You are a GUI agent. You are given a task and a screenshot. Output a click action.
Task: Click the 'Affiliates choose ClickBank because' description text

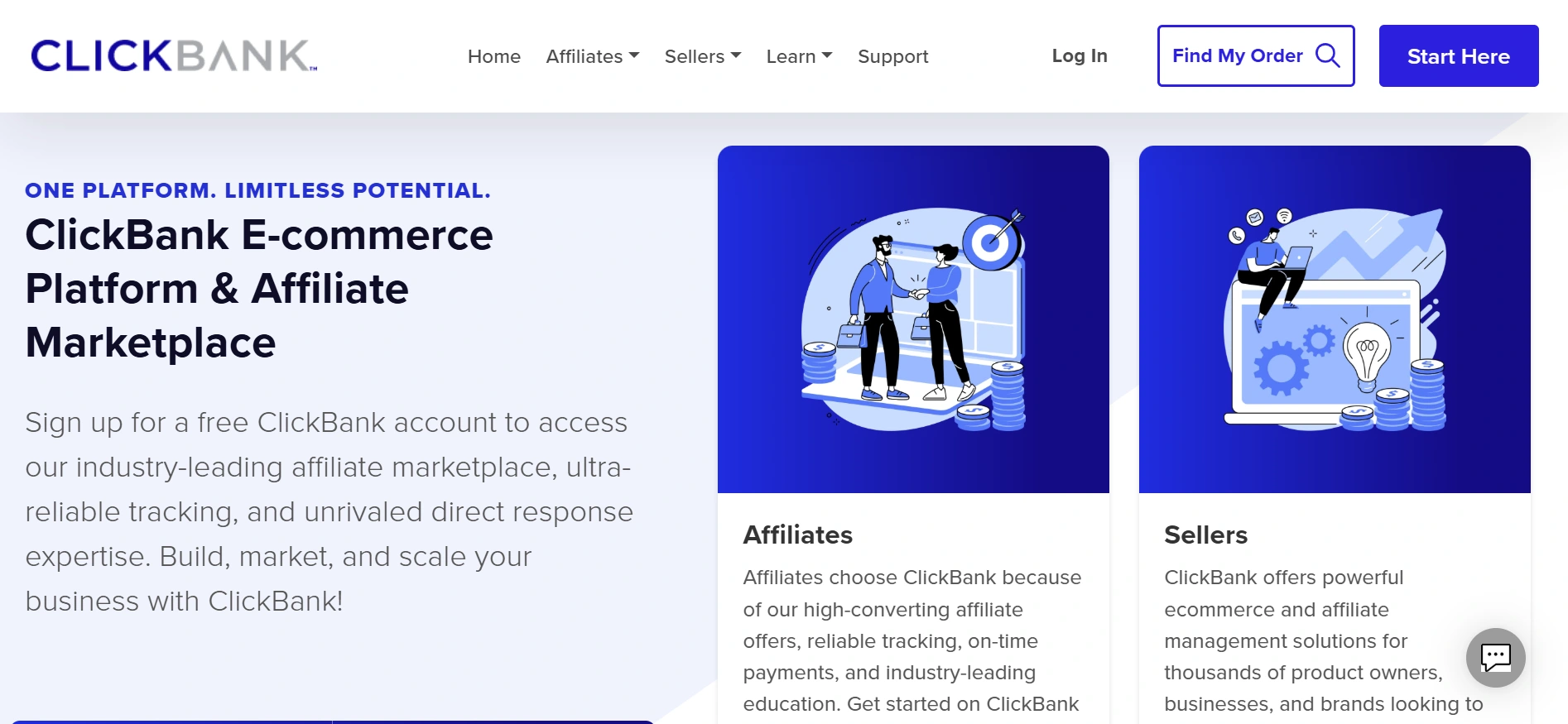(912, 640)
